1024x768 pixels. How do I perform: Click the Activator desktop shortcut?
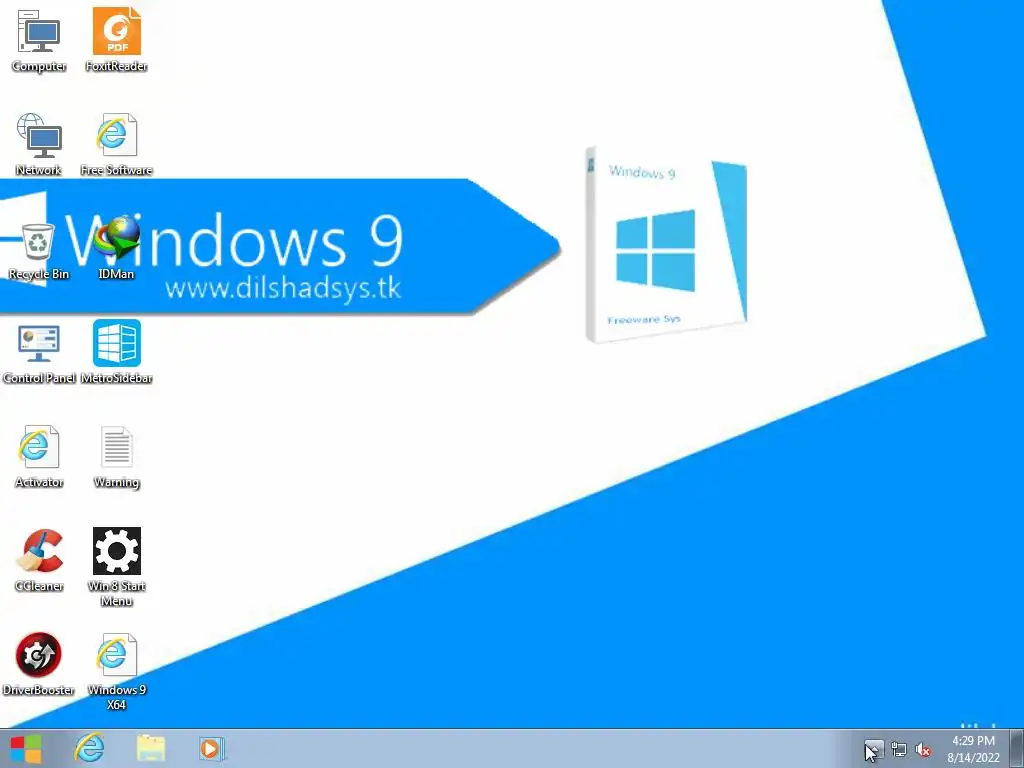tap(39, 456)
